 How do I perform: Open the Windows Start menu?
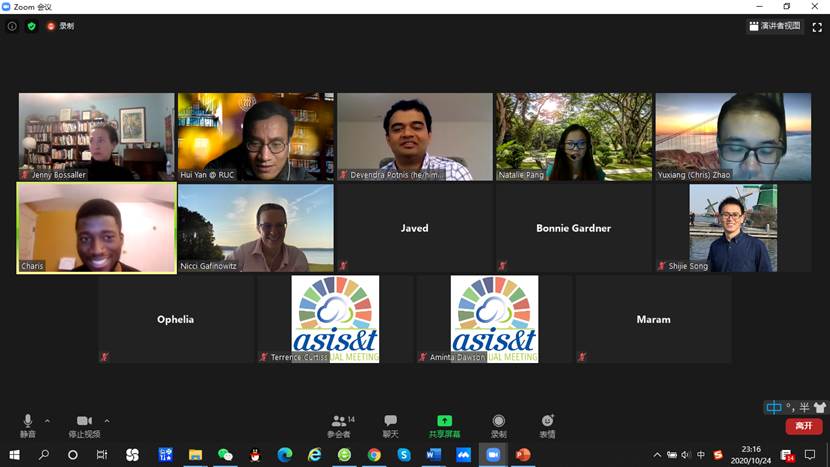click(x=14, y=455)
